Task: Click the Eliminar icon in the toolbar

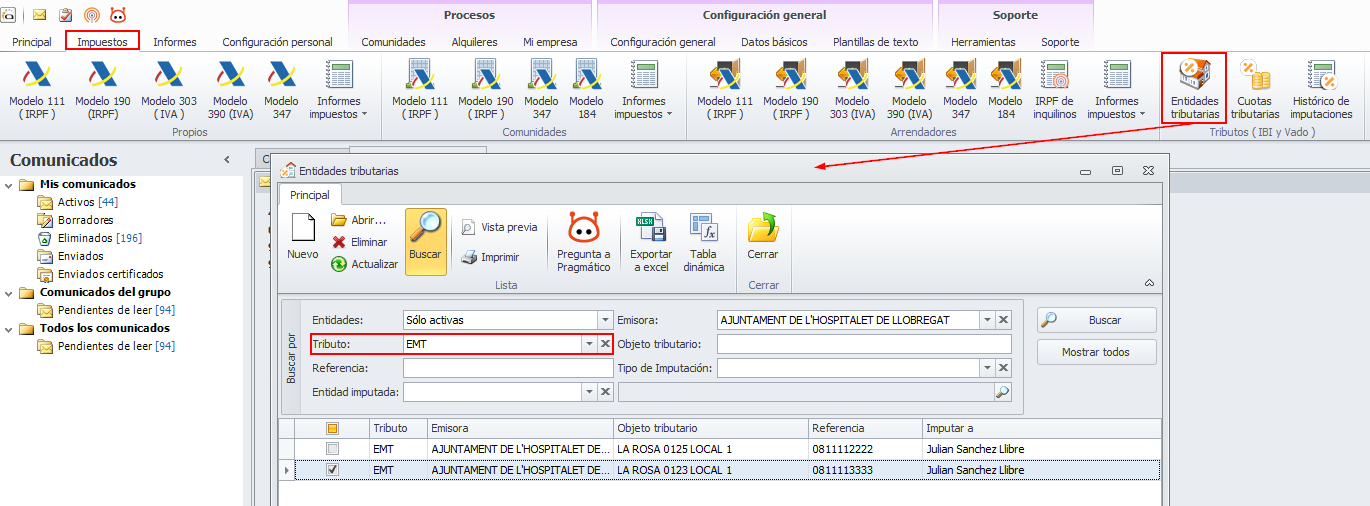Action: [x=340, y=242]
